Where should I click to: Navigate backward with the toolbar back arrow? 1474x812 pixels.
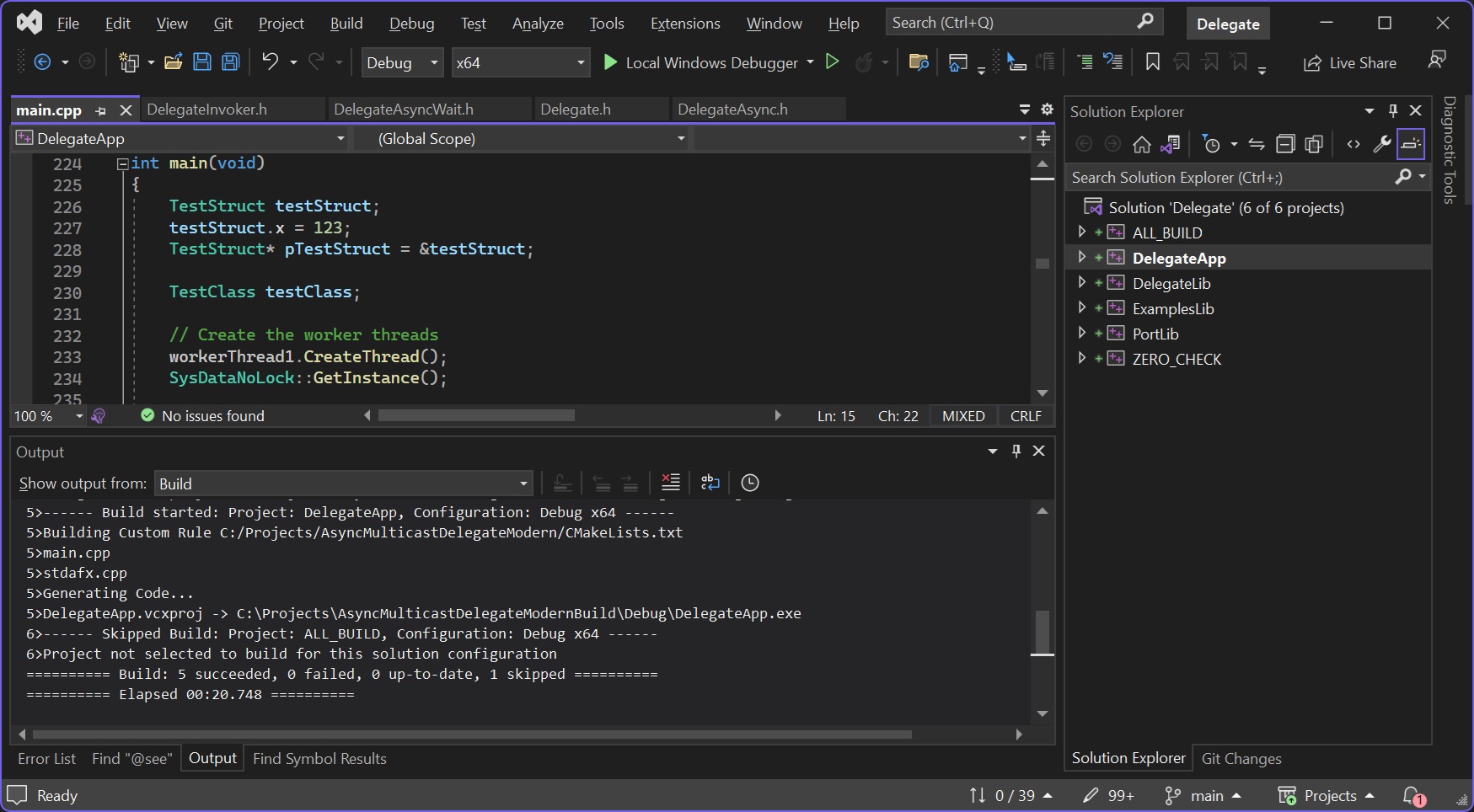click(42, 62)
